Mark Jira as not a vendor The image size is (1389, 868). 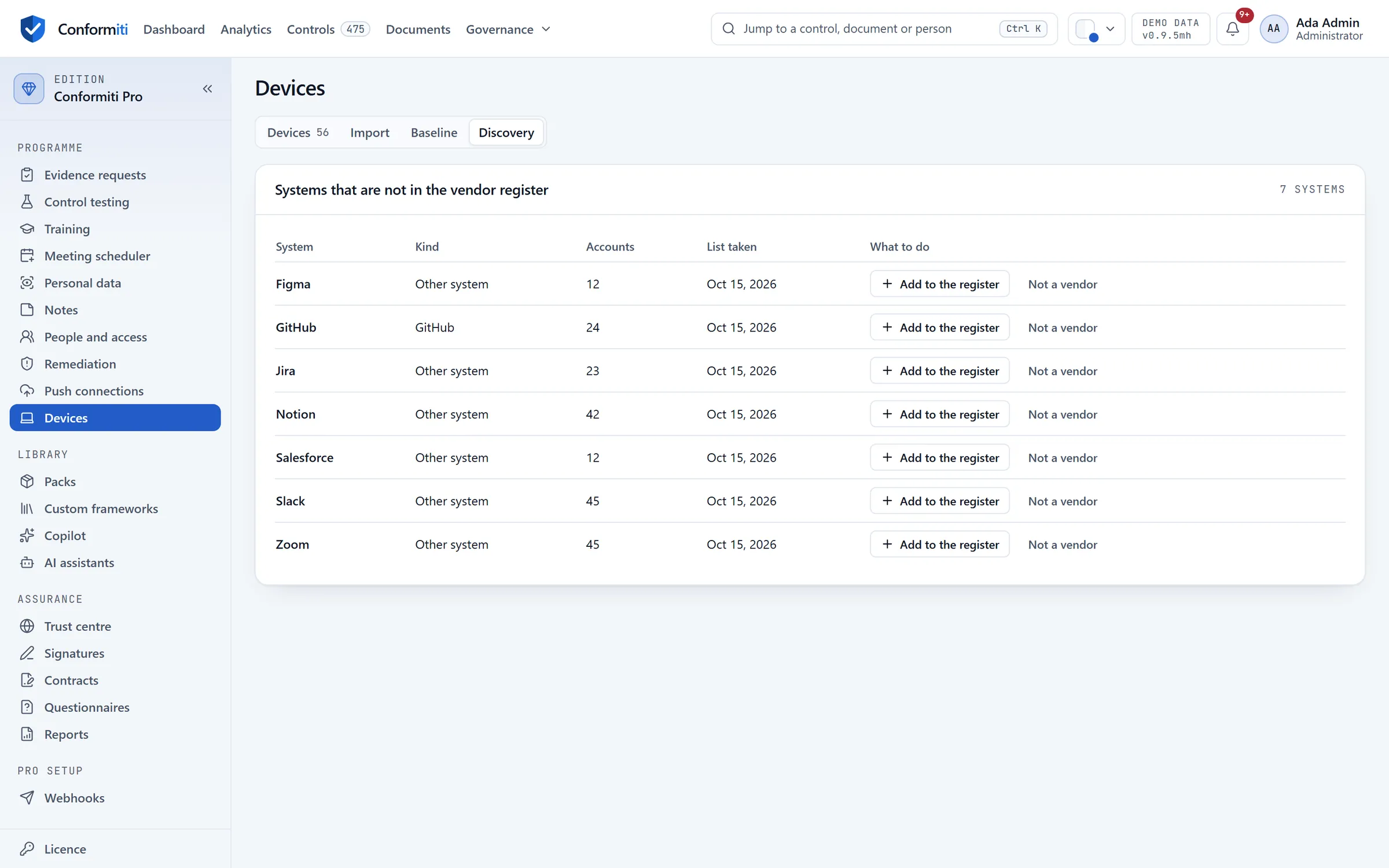1063,371
